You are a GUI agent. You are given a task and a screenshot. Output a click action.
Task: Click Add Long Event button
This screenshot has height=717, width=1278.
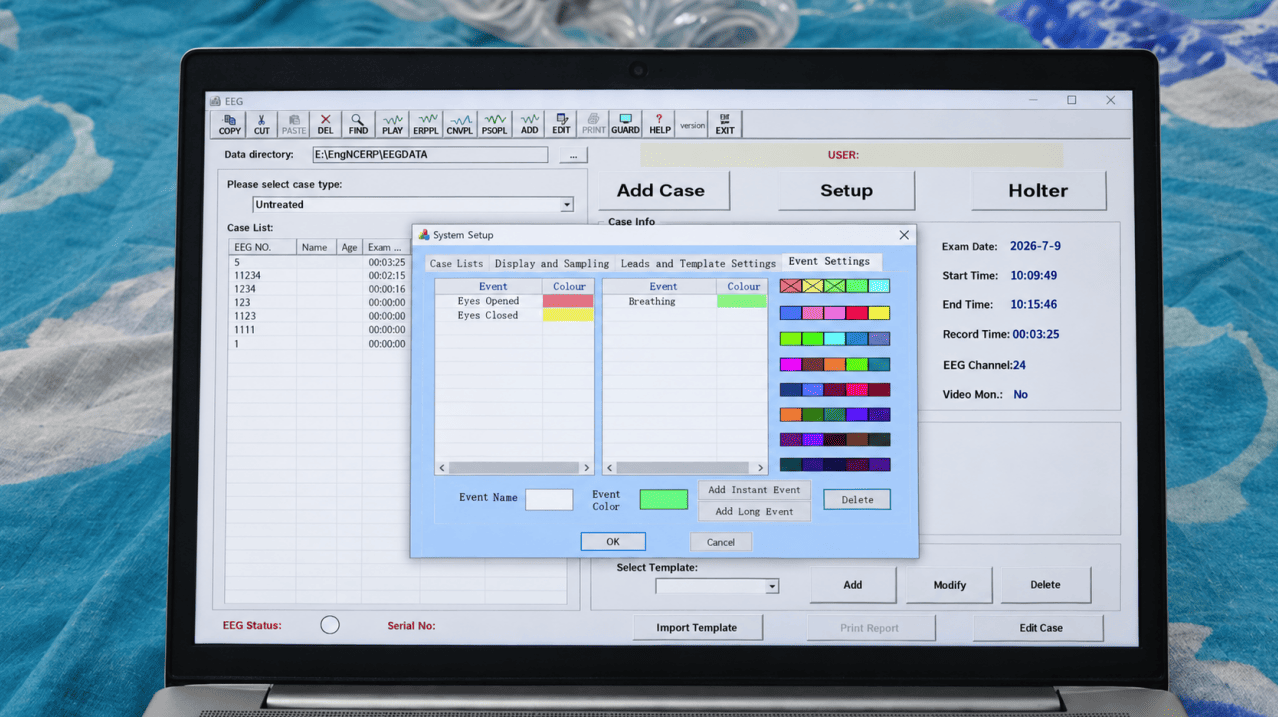coord(754,511)
